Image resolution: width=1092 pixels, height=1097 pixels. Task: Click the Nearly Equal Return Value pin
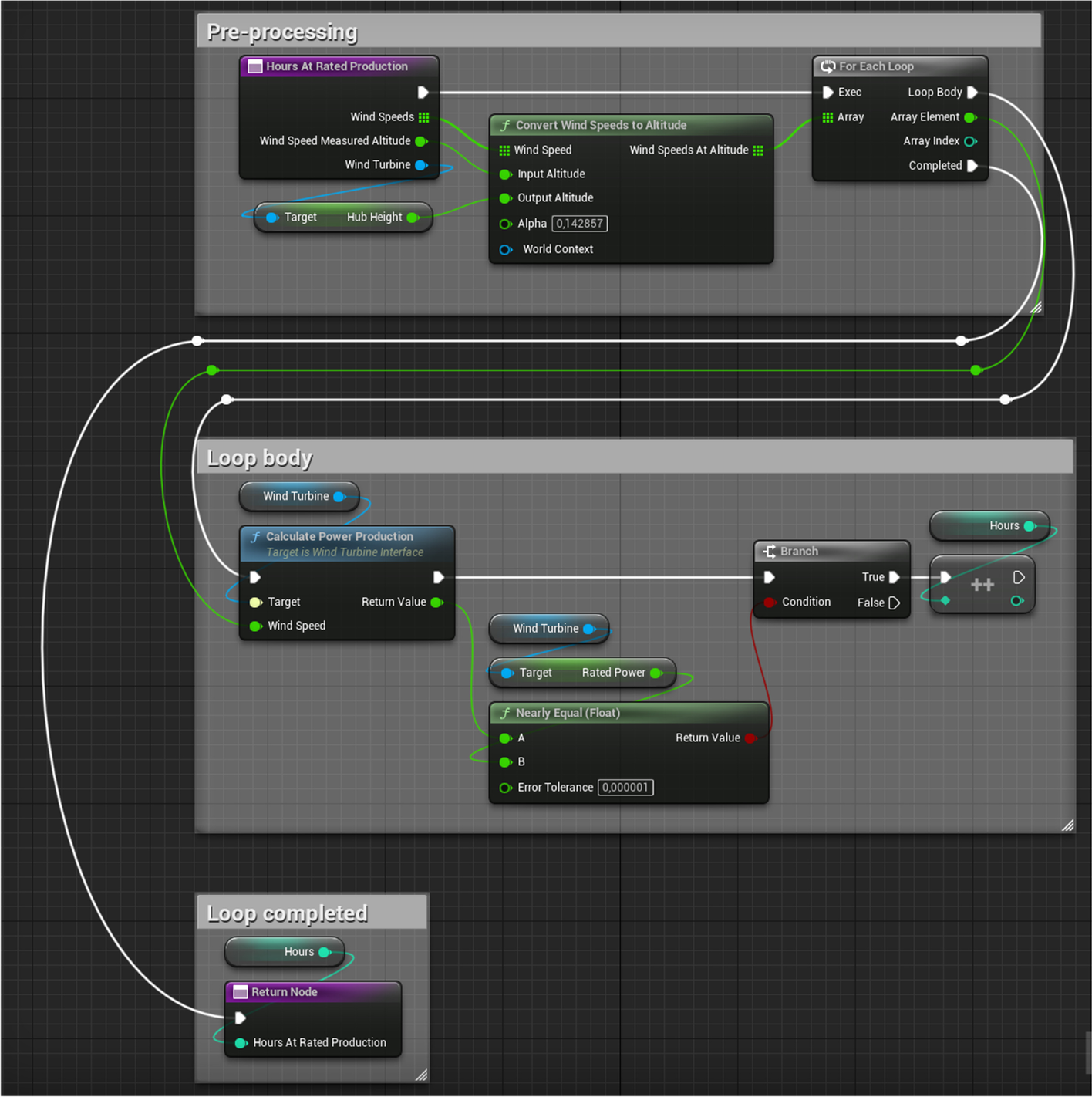750,738
